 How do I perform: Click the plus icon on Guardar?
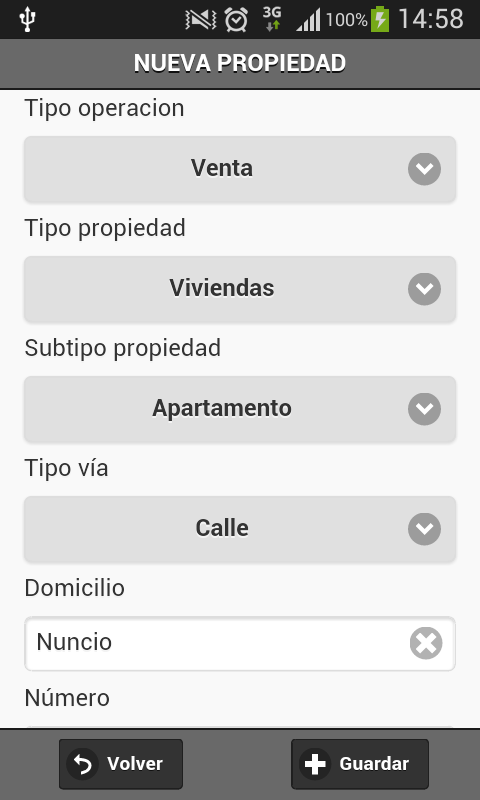[x=315, y=764]
